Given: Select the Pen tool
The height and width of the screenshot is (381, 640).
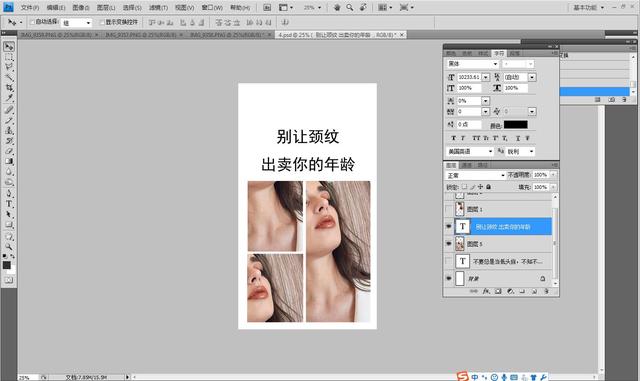Looking at the screenshot, I should point(9,194).
